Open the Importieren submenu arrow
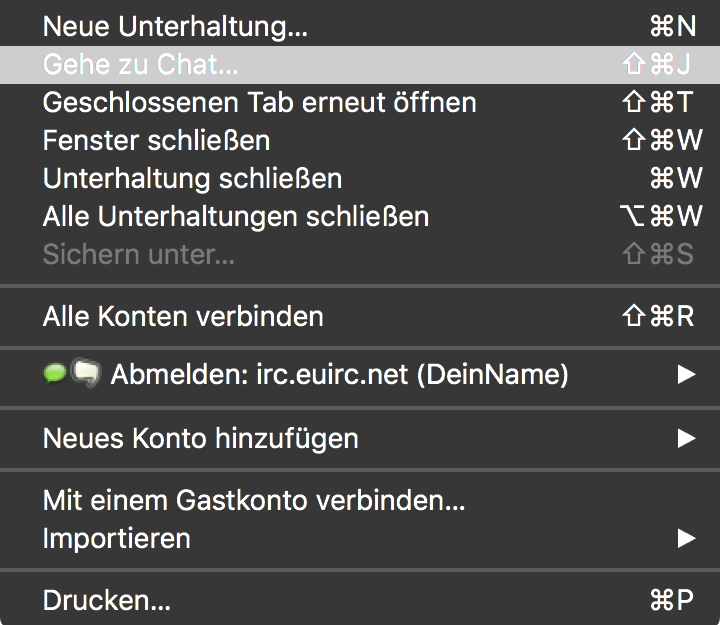The height and width of the screenshot is (625, 720). (x=685, y=538)
